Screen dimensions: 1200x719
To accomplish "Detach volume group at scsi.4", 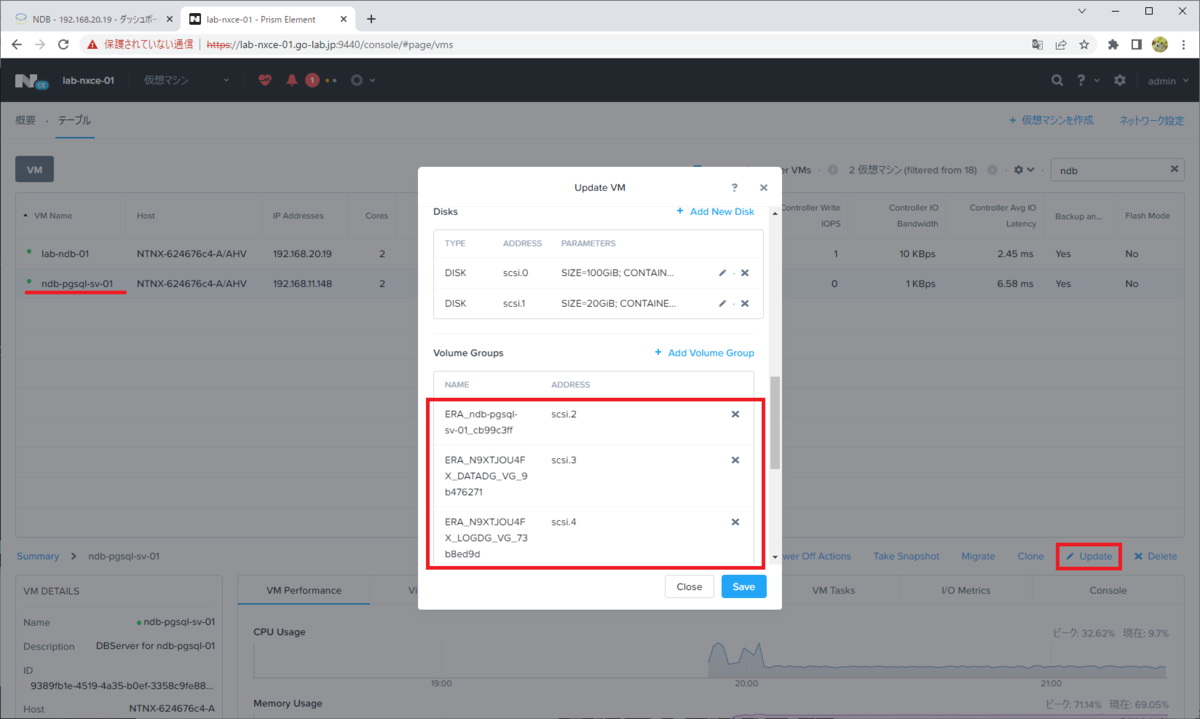I will click(735, 522).
